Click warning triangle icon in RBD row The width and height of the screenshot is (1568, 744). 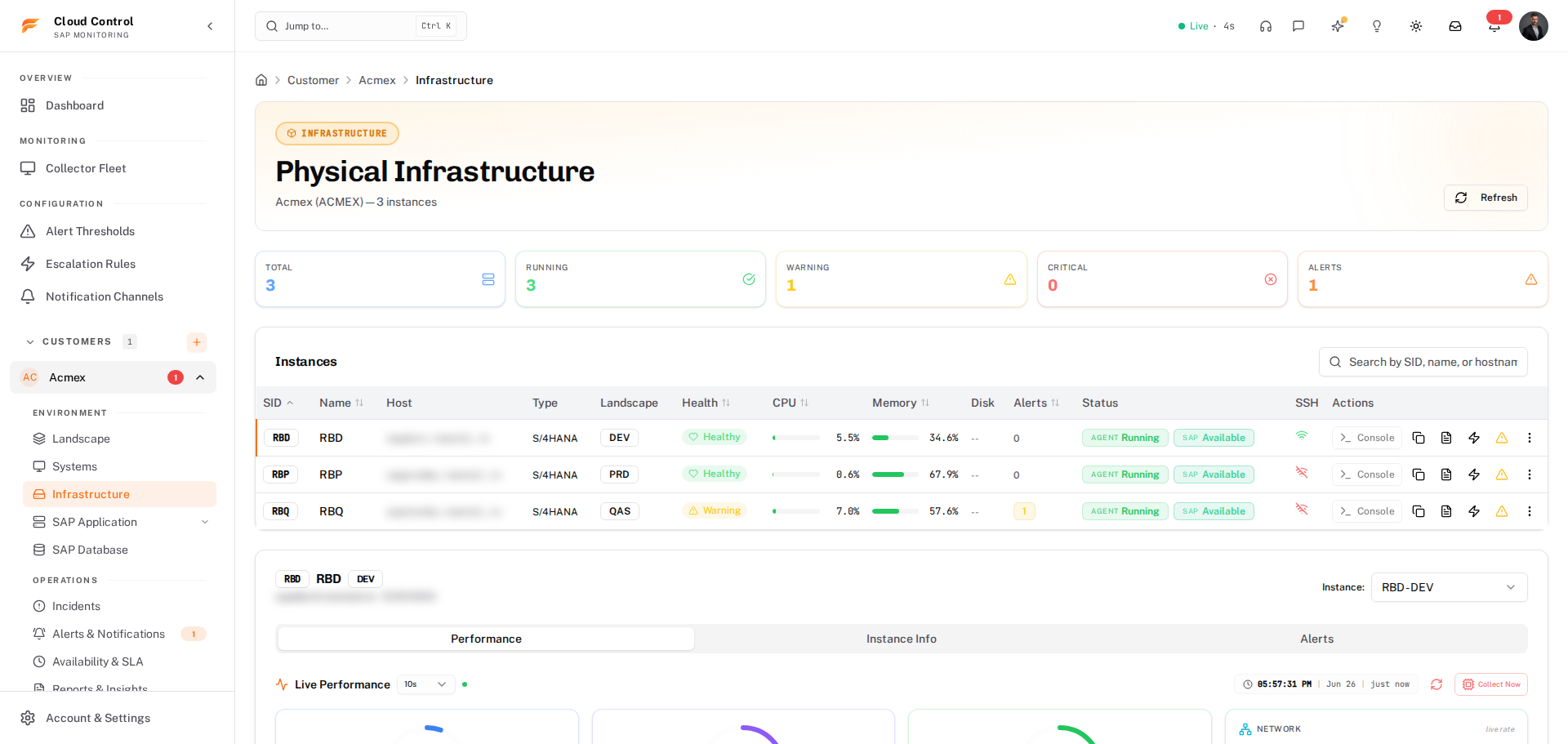coord(1502,438)
